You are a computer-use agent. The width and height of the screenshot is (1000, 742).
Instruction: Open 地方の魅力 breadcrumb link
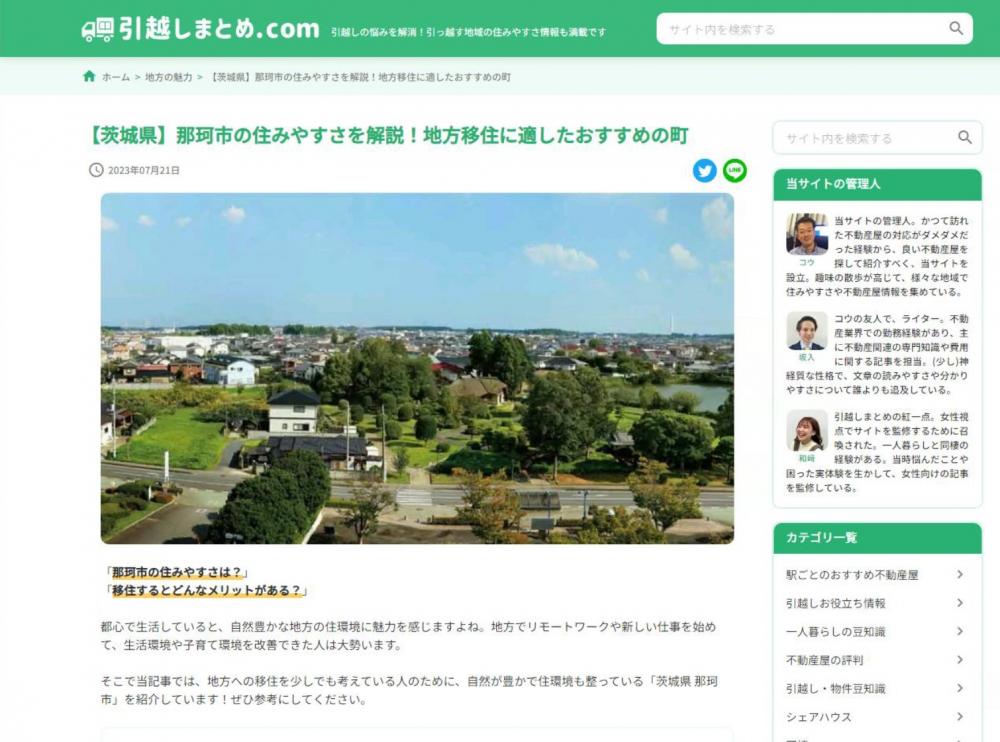tap(168, 77)
